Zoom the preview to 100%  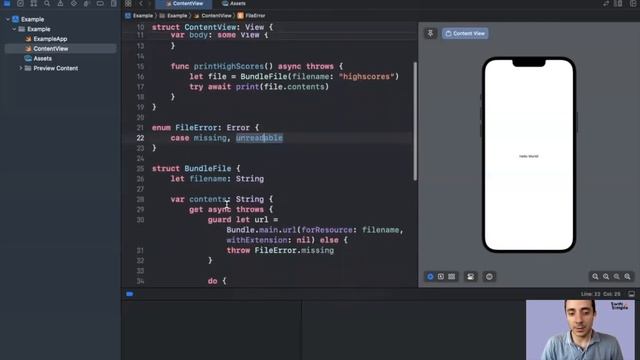pos(606,277)
